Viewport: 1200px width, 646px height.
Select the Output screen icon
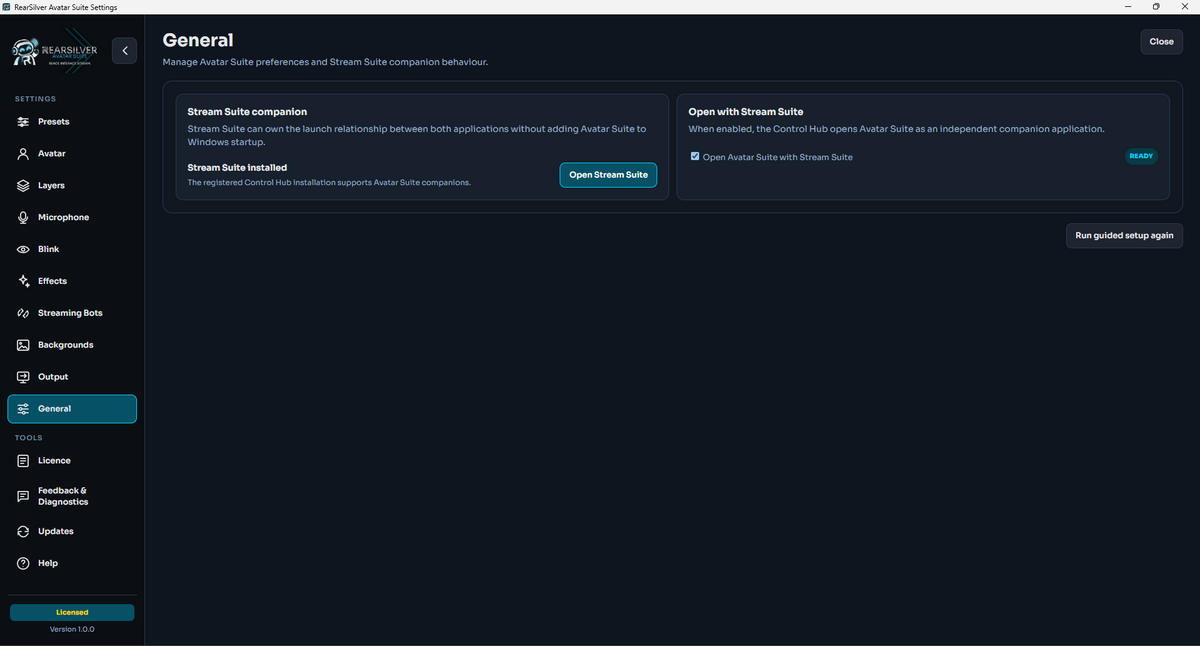coord(24,377)
